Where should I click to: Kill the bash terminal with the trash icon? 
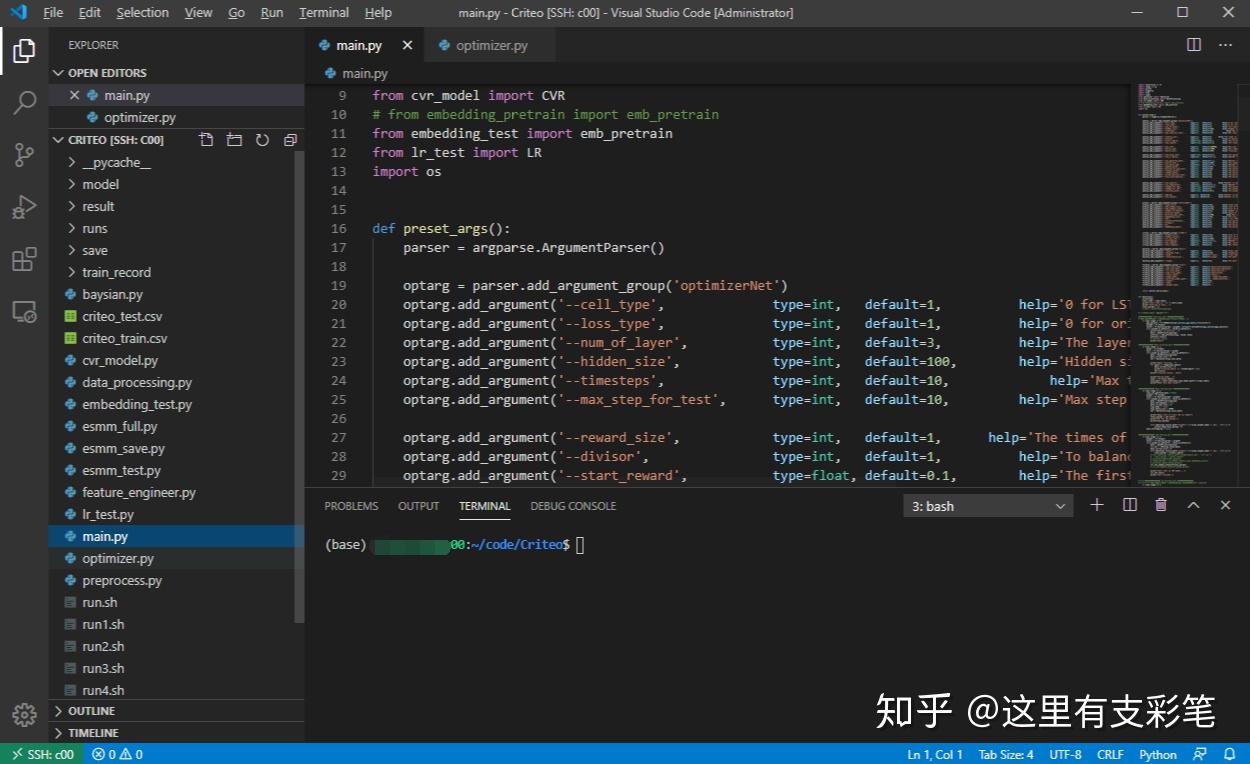point(1161,505)
